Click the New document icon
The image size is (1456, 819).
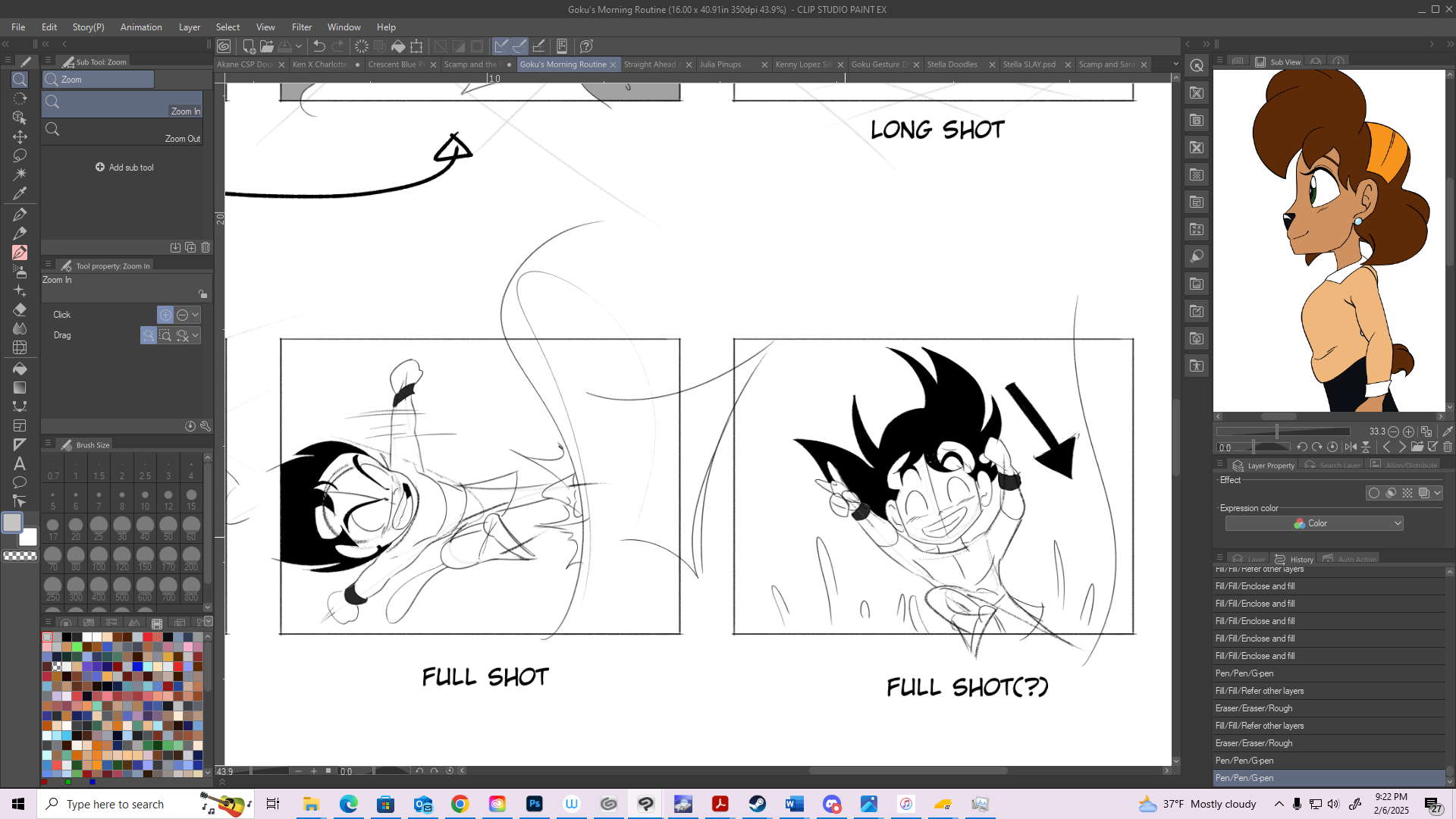(x=248, y=46)
